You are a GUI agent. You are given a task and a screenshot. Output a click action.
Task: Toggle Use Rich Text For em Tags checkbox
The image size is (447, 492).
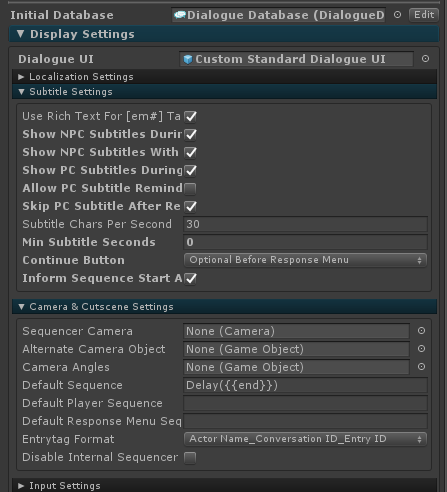pyautogui.click(x=190, y=117)
